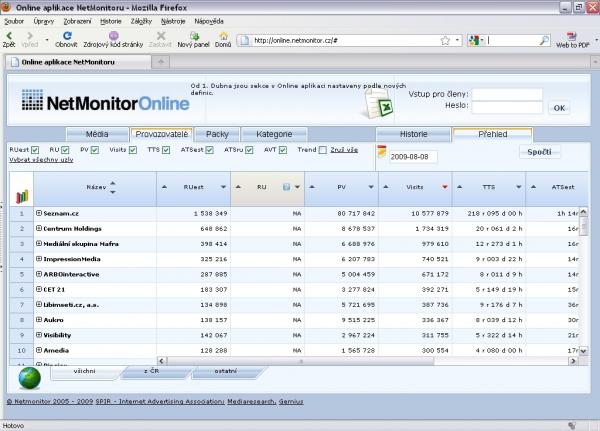Expand the Aukro row
Screen dimensions: 600x431
coord(39,319)
